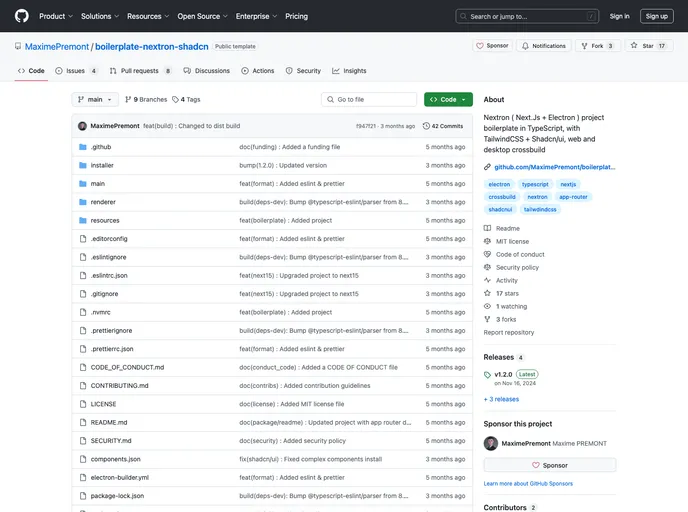Click the tag icon next to 4 Tags
The width and height of the screenshot is (688, 512).
point(175,100)
